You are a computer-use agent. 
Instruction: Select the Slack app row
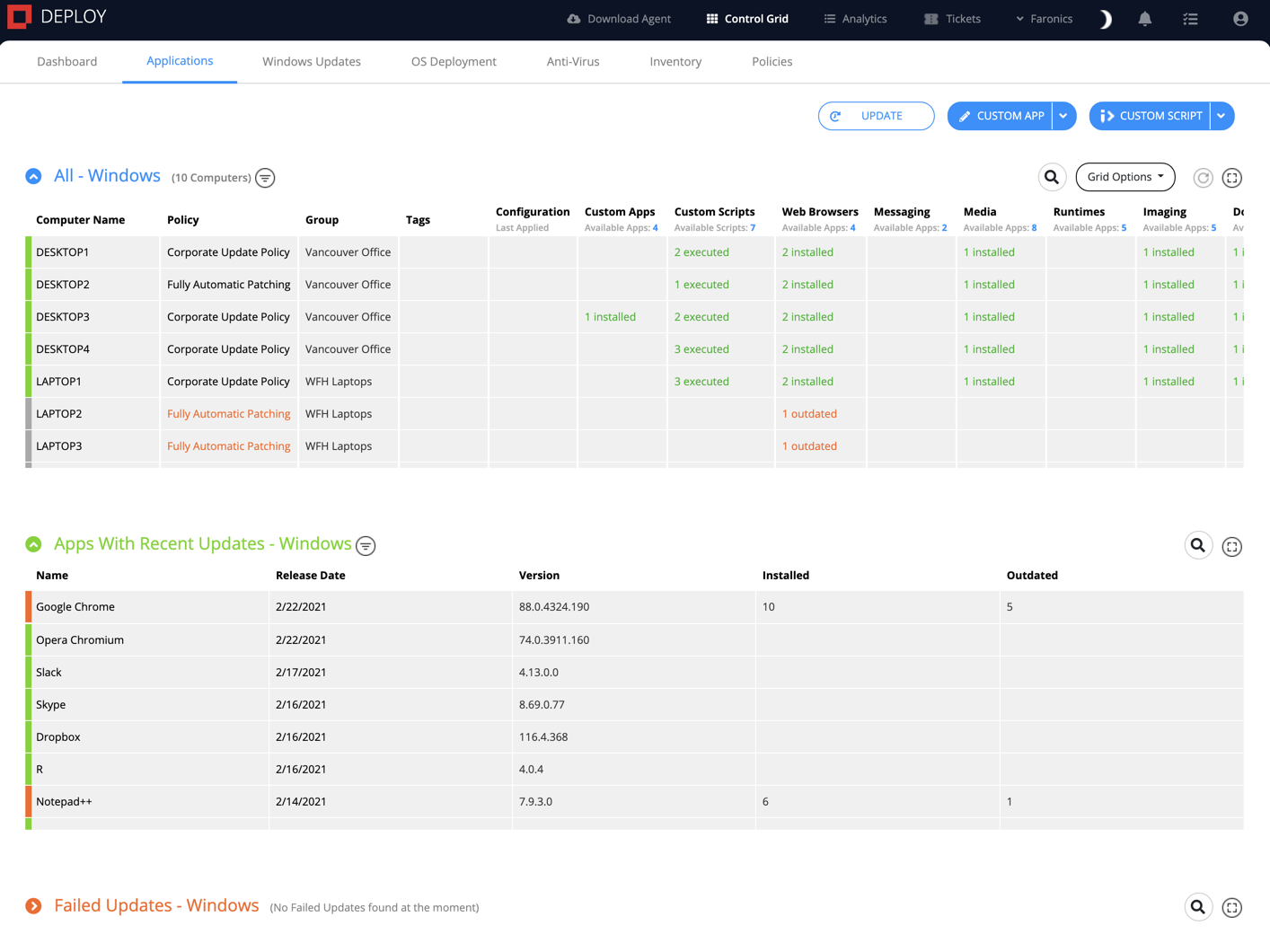[634, 673]
